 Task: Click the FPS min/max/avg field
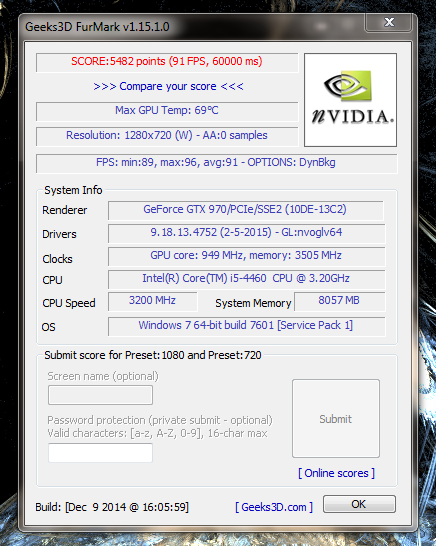pos(216,163)
